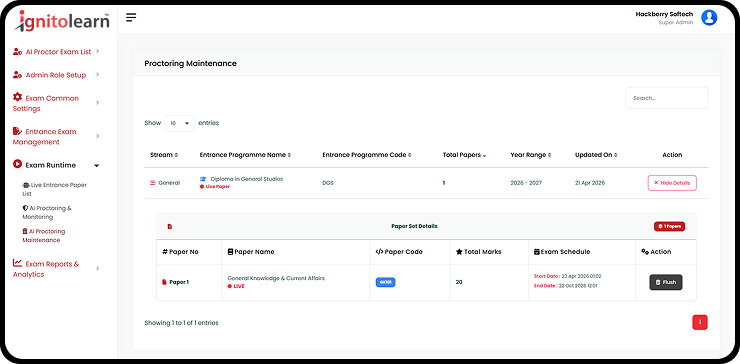Click the LIVE status under paper name
This screenshot has width=740, height=364.
[x=236, y=286]
